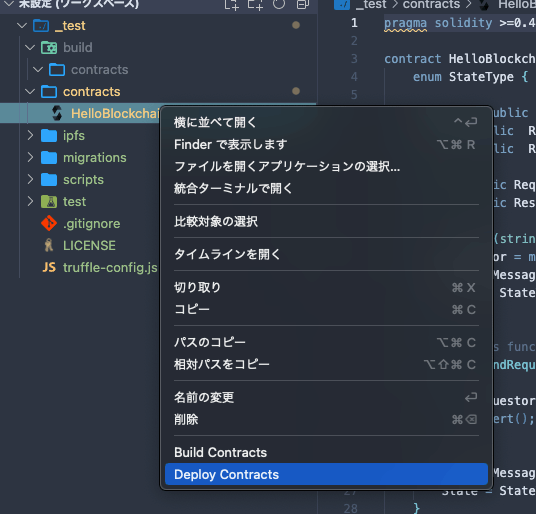The width and height of the screenshot is (536, 514).
Task: Expand the scripts folder chevron
Action: [x=30, y=179]
